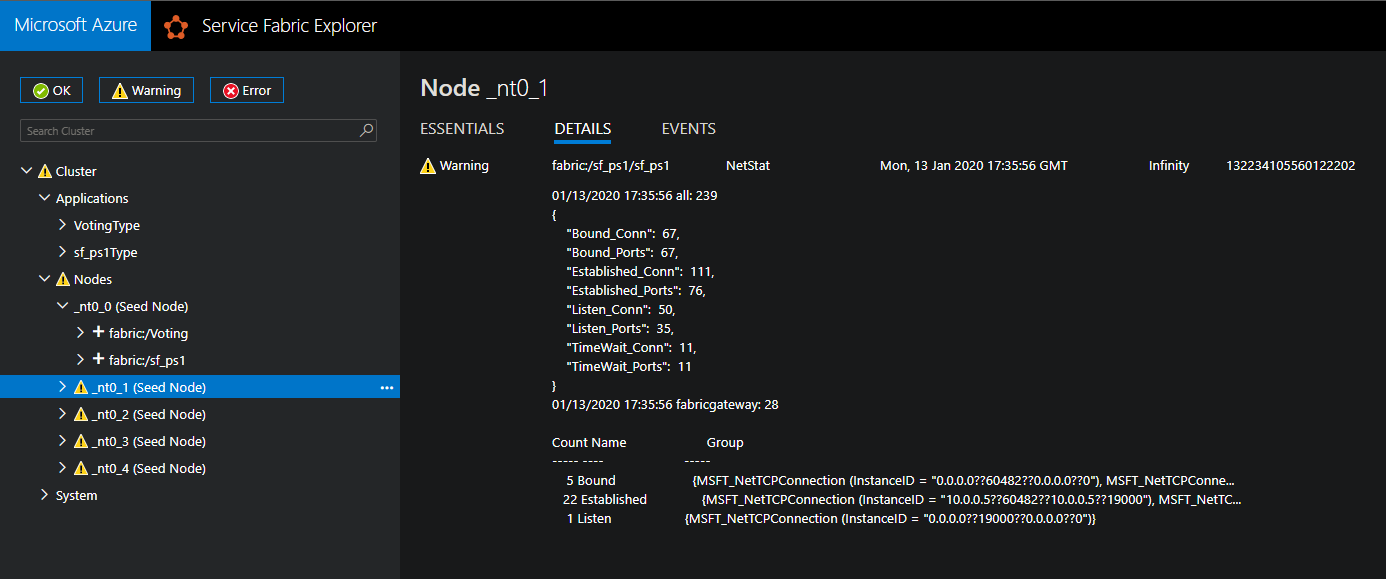
Task: Click the Nodes warning triangle icon
Action: click(62, 280)
